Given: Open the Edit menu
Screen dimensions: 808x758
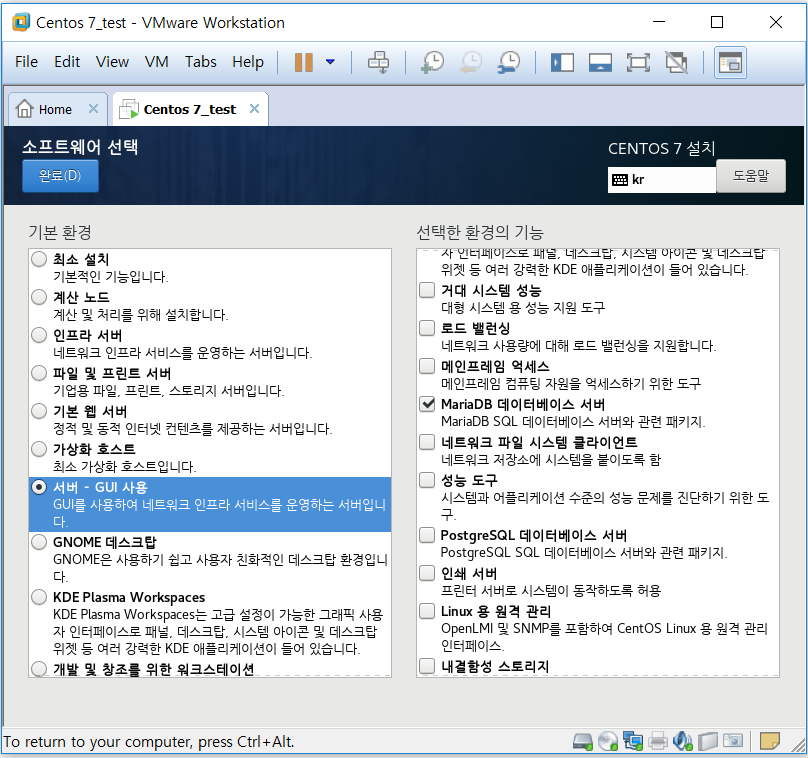Looking at the screenshot, I should (x=67, y=62).
